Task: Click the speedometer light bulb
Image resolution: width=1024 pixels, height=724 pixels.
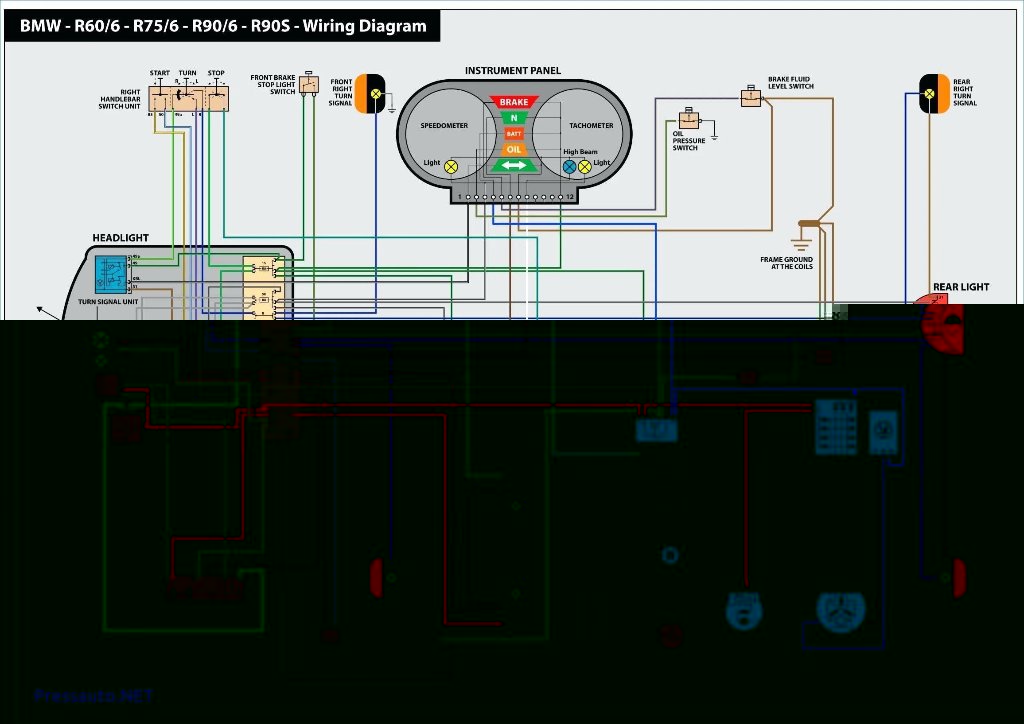Action: pos(451,167)
